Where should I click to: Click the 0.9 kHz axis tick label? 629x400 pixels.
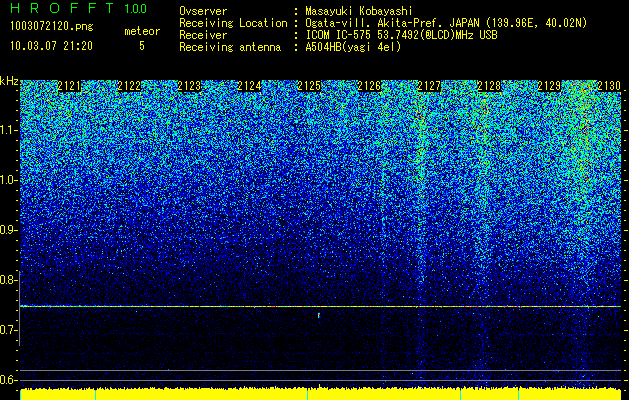coord(8,230)
